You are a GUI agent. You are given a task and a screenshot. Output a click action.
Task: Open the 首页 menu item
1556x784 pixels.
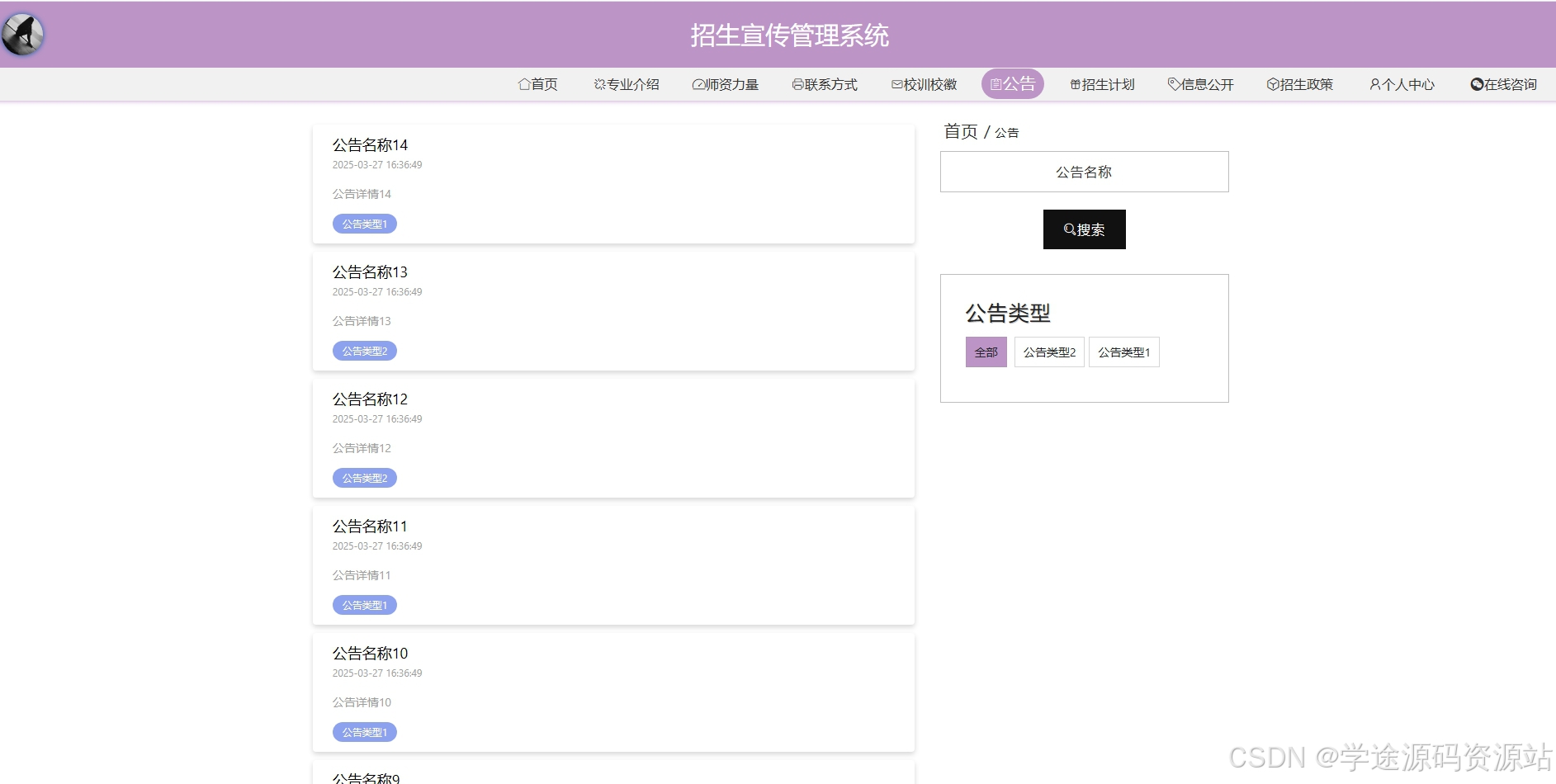pyautogui.click(x=538, y=84)
